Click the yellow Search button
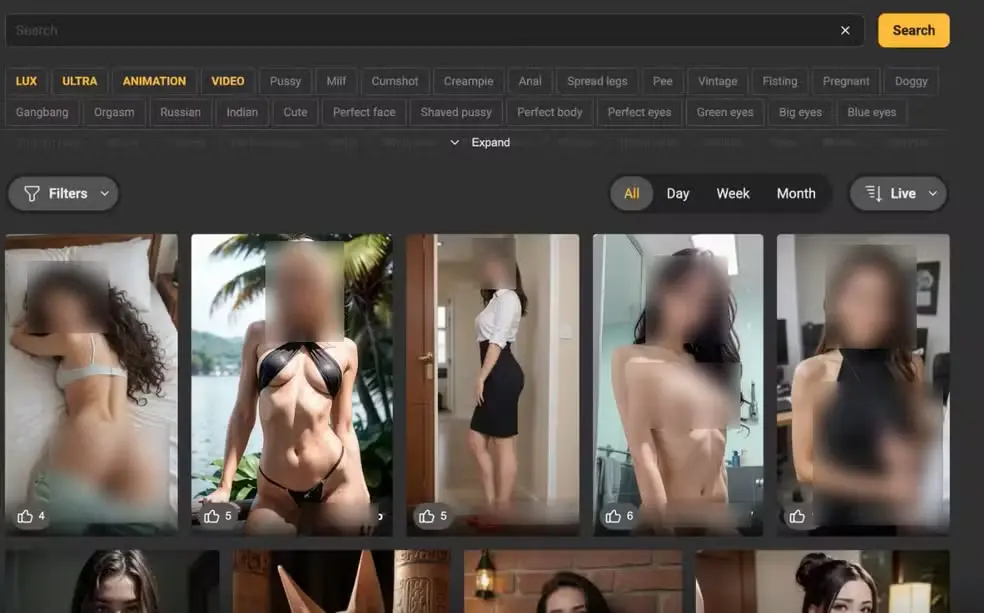The height and width of the screenshot is (613, 984). (x=913, y=31)
